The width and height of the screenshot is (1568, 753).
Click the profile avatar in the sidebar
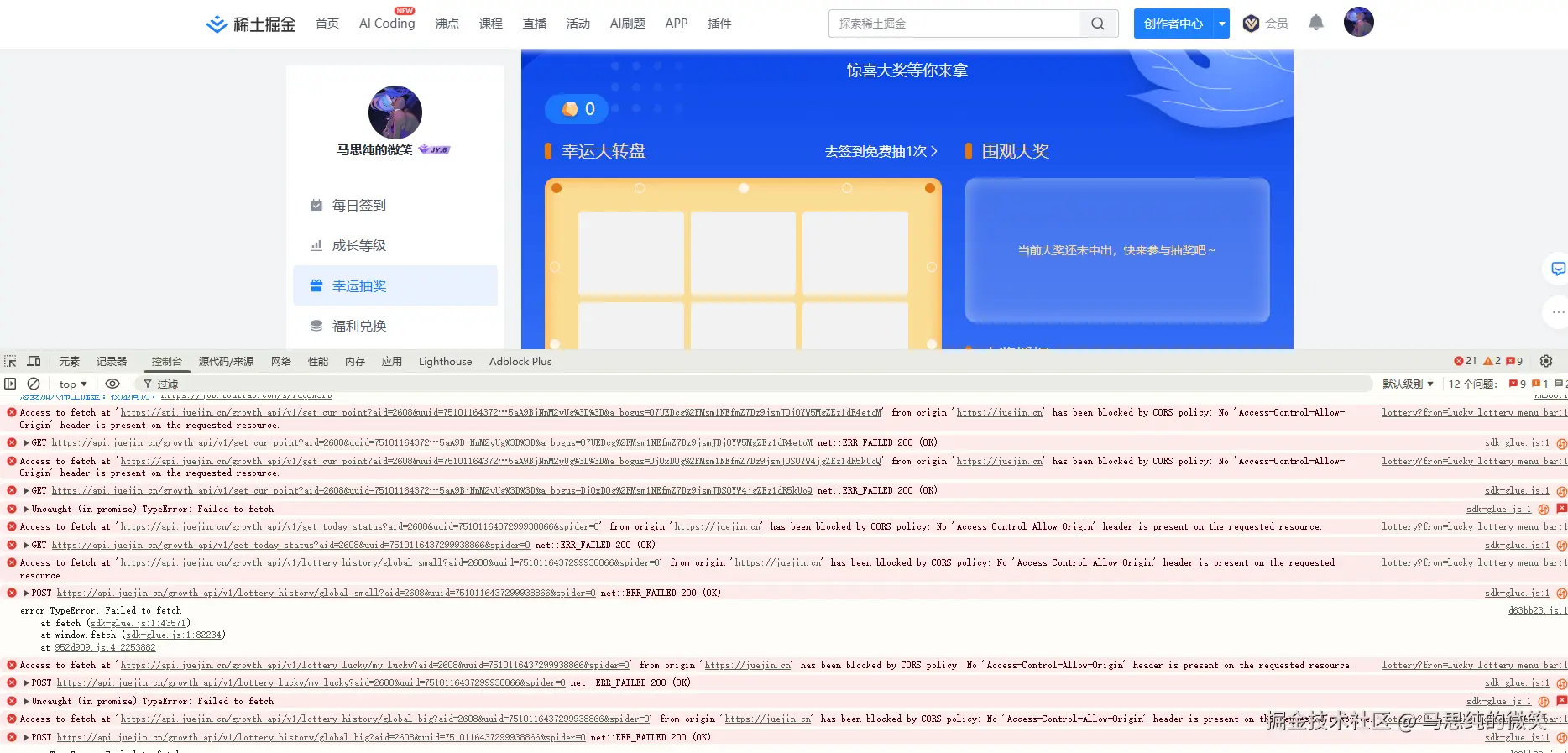[x=395, y=112]
